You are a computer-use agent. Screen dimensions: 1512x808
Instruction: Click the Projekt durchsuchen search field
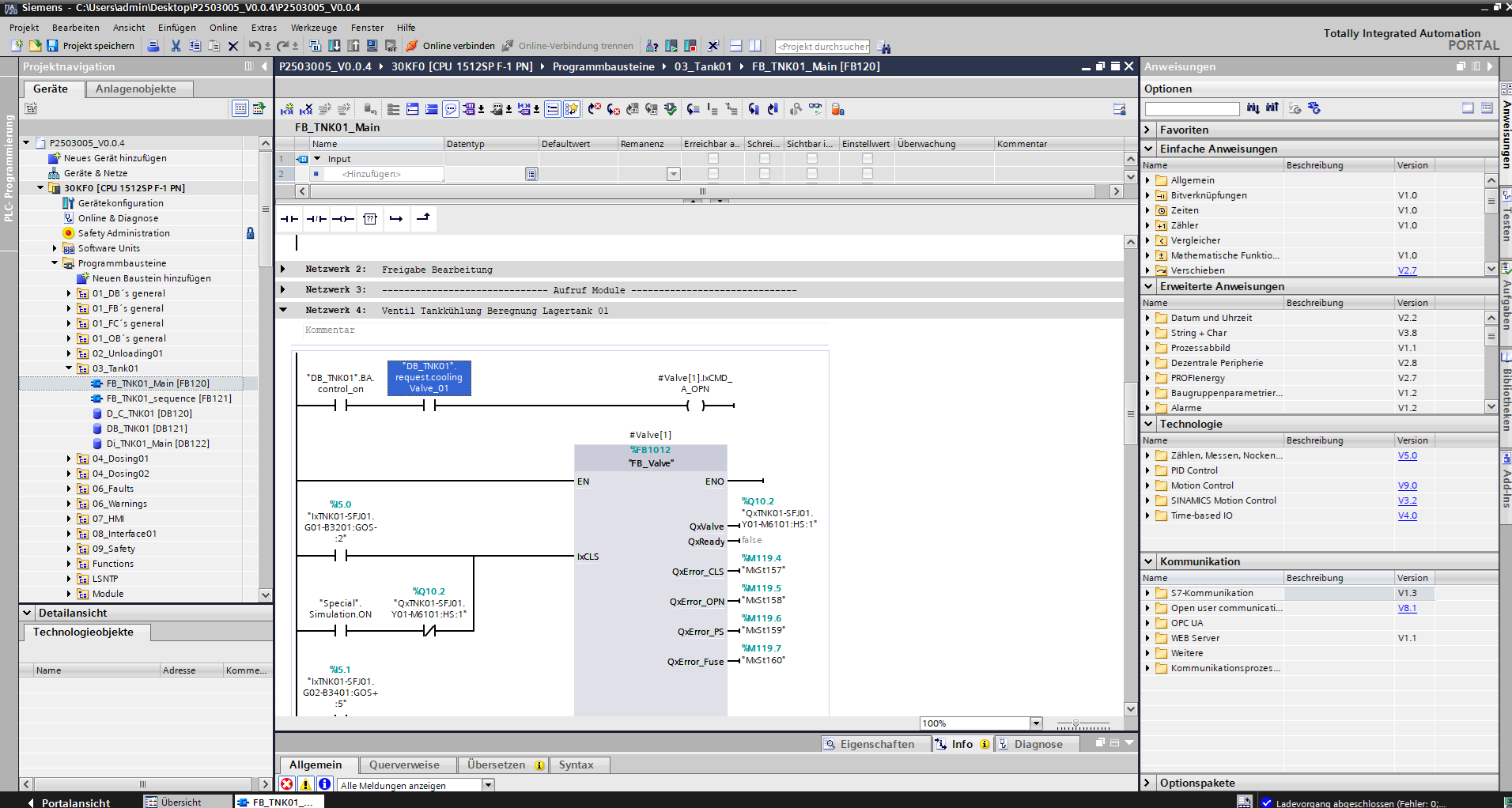[821, 46]
